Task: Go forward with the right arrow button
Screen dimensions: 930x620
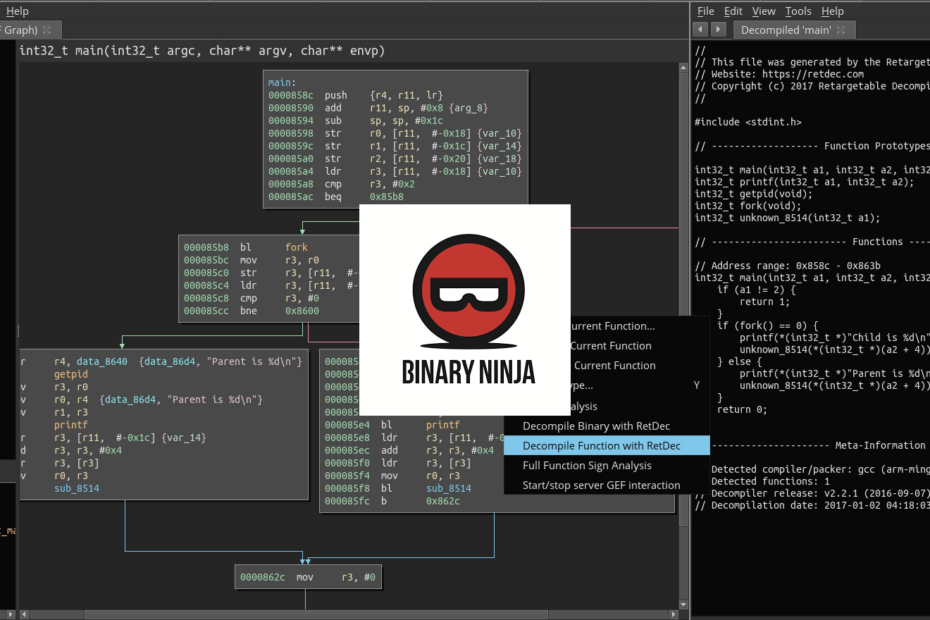Action: pyautogui.click(x=718, y=29)
